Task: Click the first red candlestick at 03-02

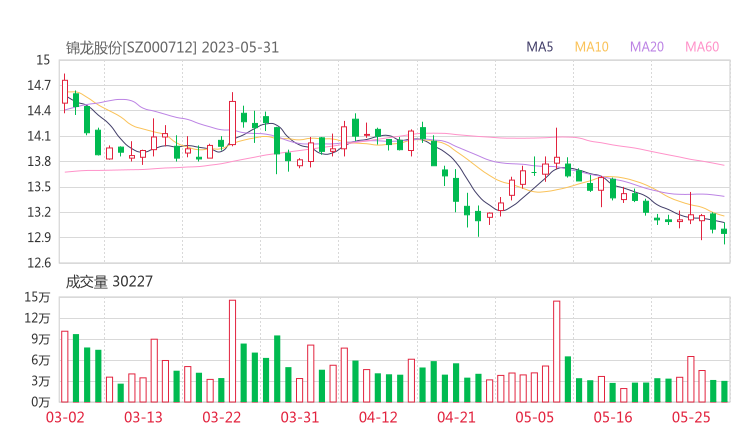Action: coord(65,92)
